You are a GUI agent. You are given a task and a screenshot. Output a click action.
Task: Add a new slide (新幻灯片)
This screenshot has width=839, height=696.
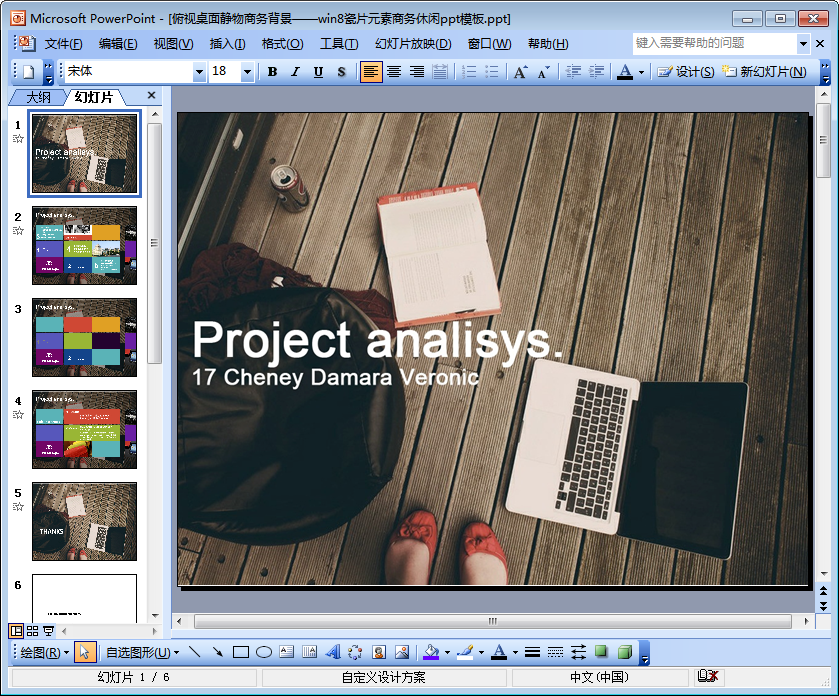(764, 72)
